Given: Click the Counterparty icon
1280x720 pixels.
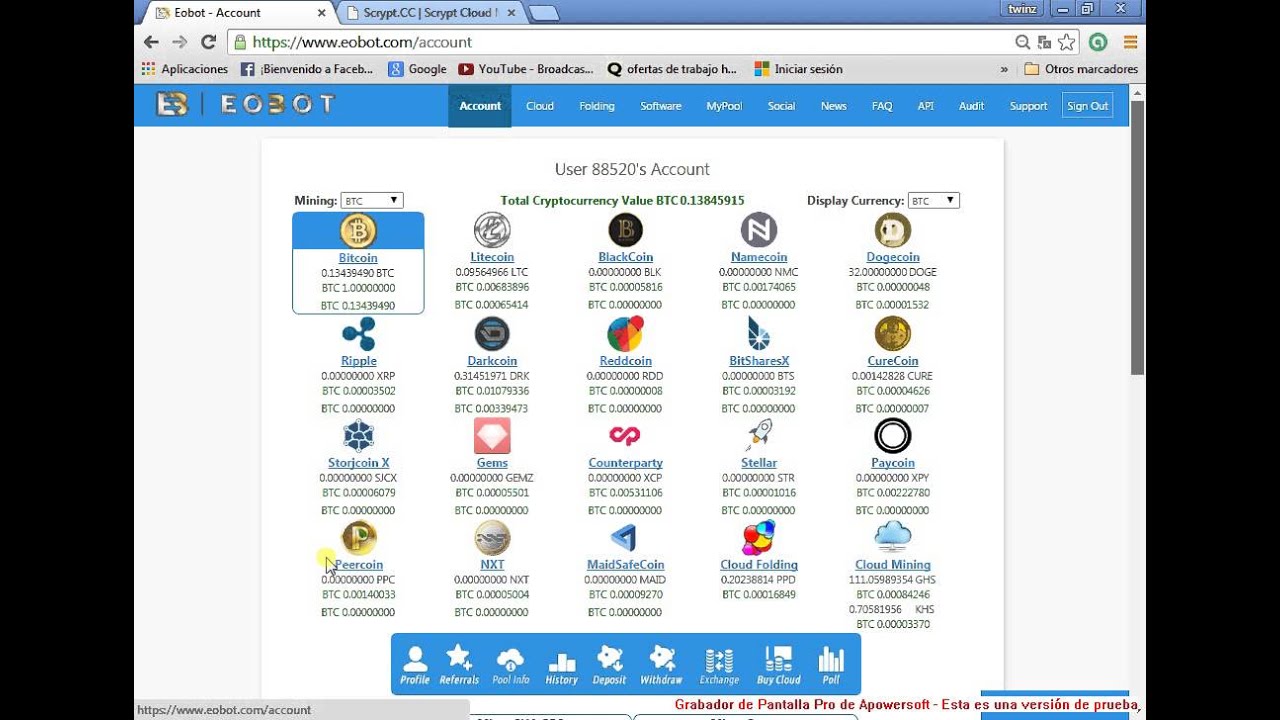Looking at the screenshot, I should click(625, 436).
